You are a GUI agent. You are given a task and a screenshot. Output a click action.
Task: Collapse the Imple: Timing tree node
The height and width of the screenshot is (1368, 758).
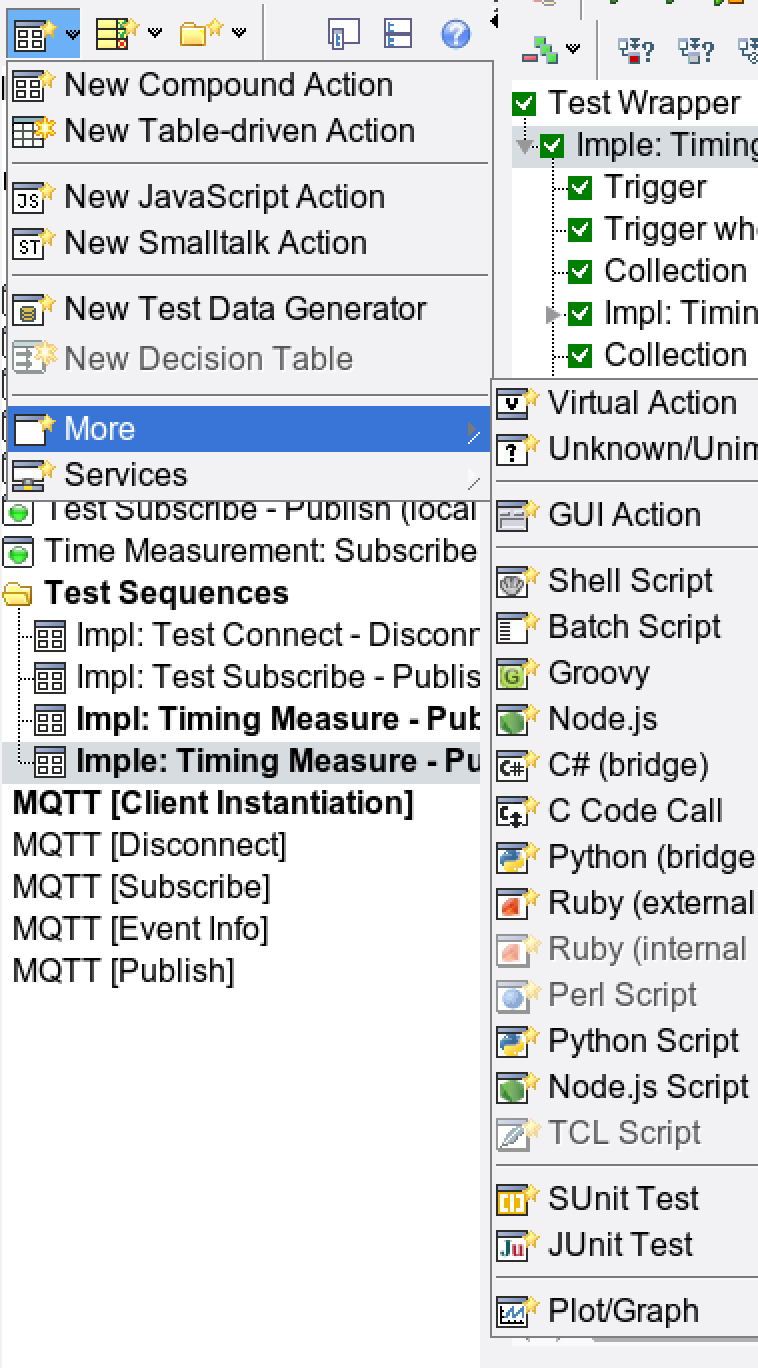pos(524,147)
